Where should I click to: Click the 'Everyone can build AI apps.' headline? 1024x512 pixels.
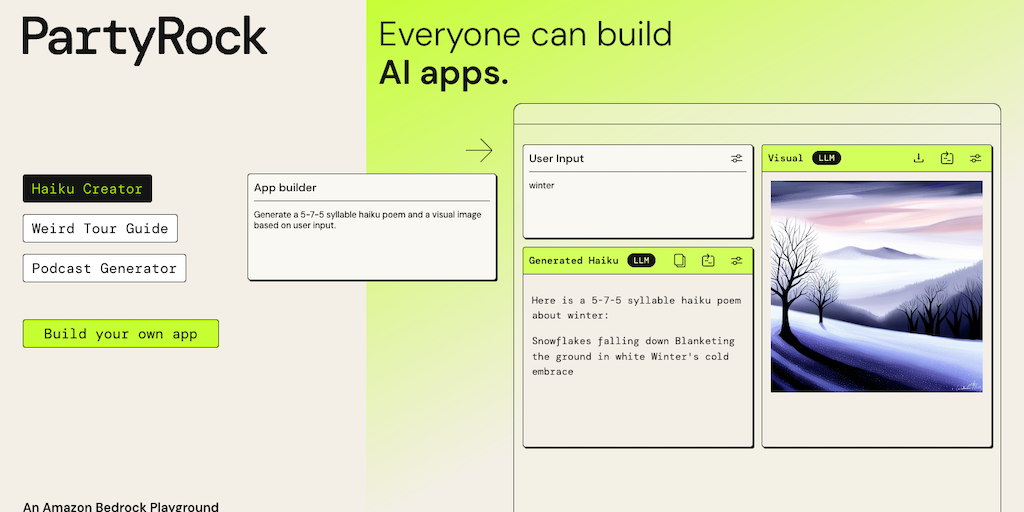point(525,54)
